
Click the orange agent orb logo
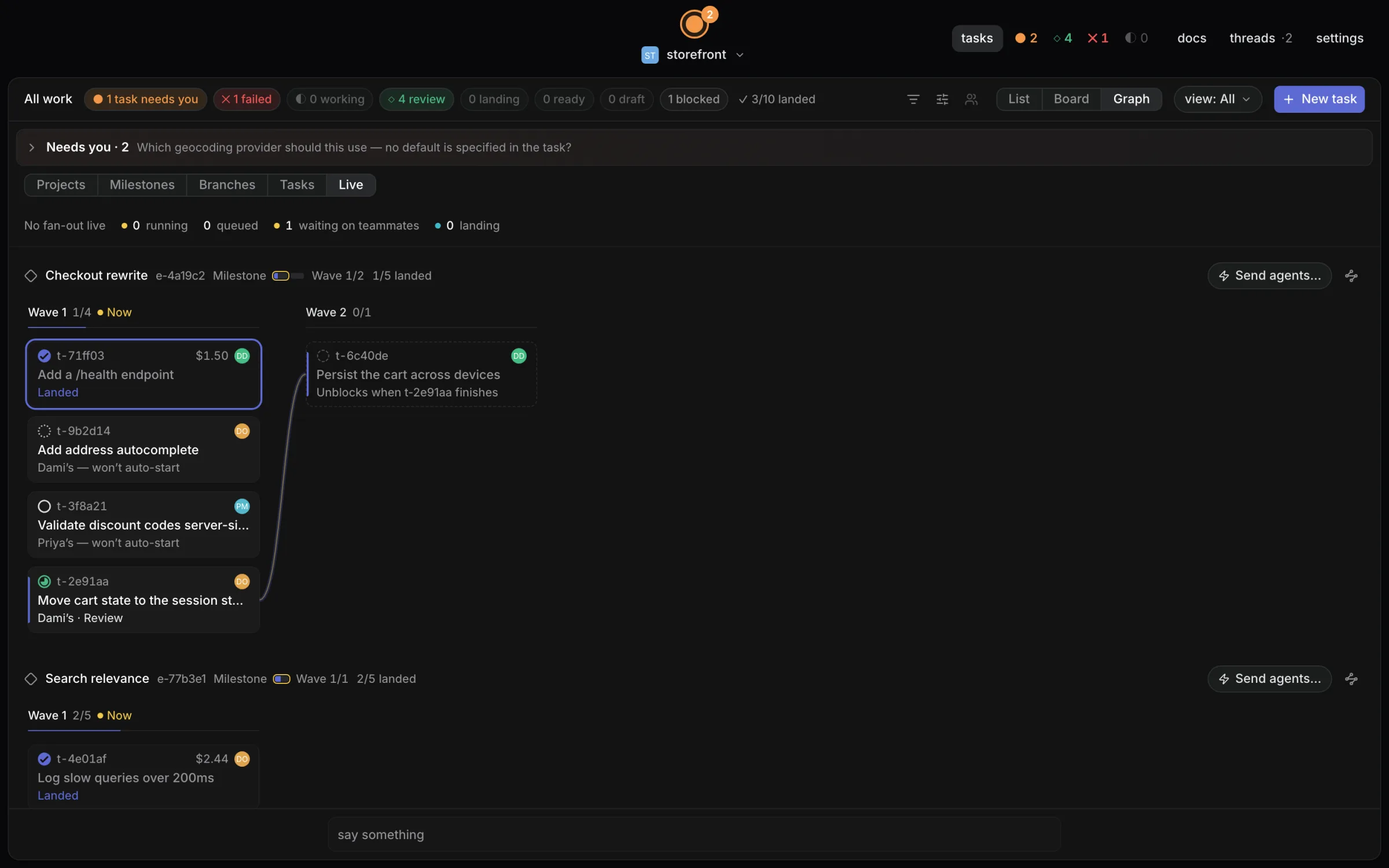point(694,24)
